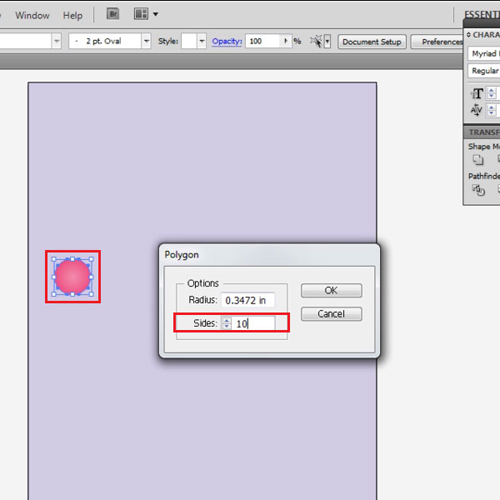The width and height of the screenshot is (500, 500).
Task: Select the pink gradient circle
Action: click(x=72, y=277)
